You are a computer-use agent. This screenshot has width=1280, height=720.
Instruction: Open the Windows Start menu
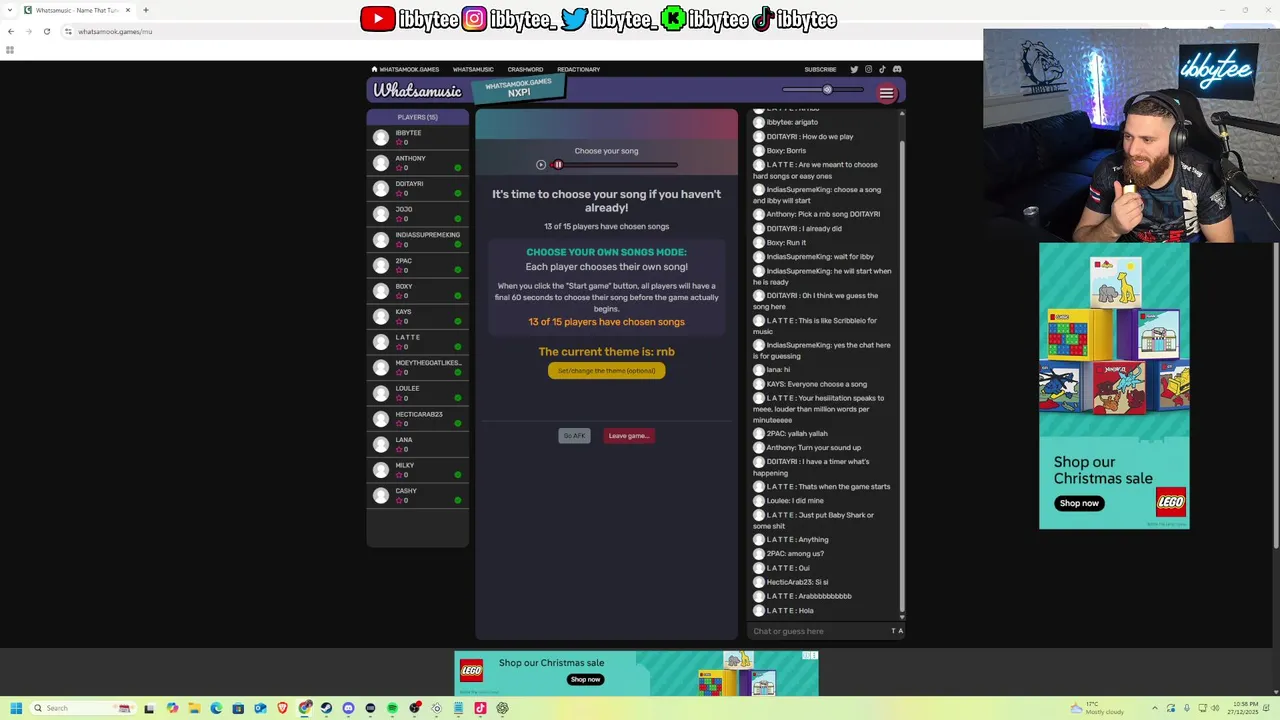pyautogui.click(x=16, y=708)
